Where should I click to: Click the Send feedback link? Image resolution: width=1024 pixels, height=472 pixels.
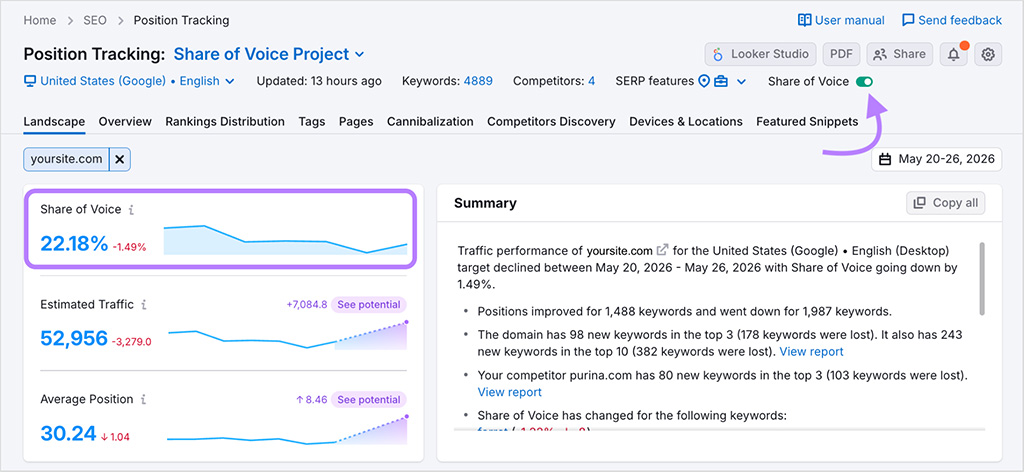click(952, 20)
